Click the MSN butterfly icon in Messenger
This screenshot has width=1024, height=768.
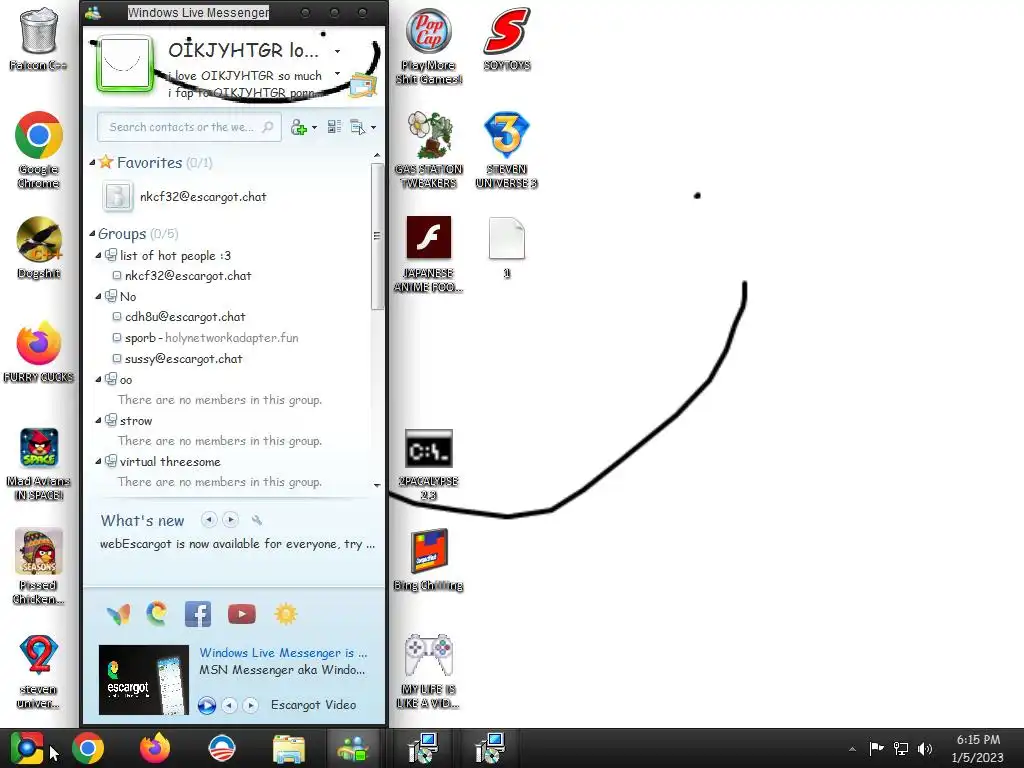pyautogui.click(x=118, y=614)
